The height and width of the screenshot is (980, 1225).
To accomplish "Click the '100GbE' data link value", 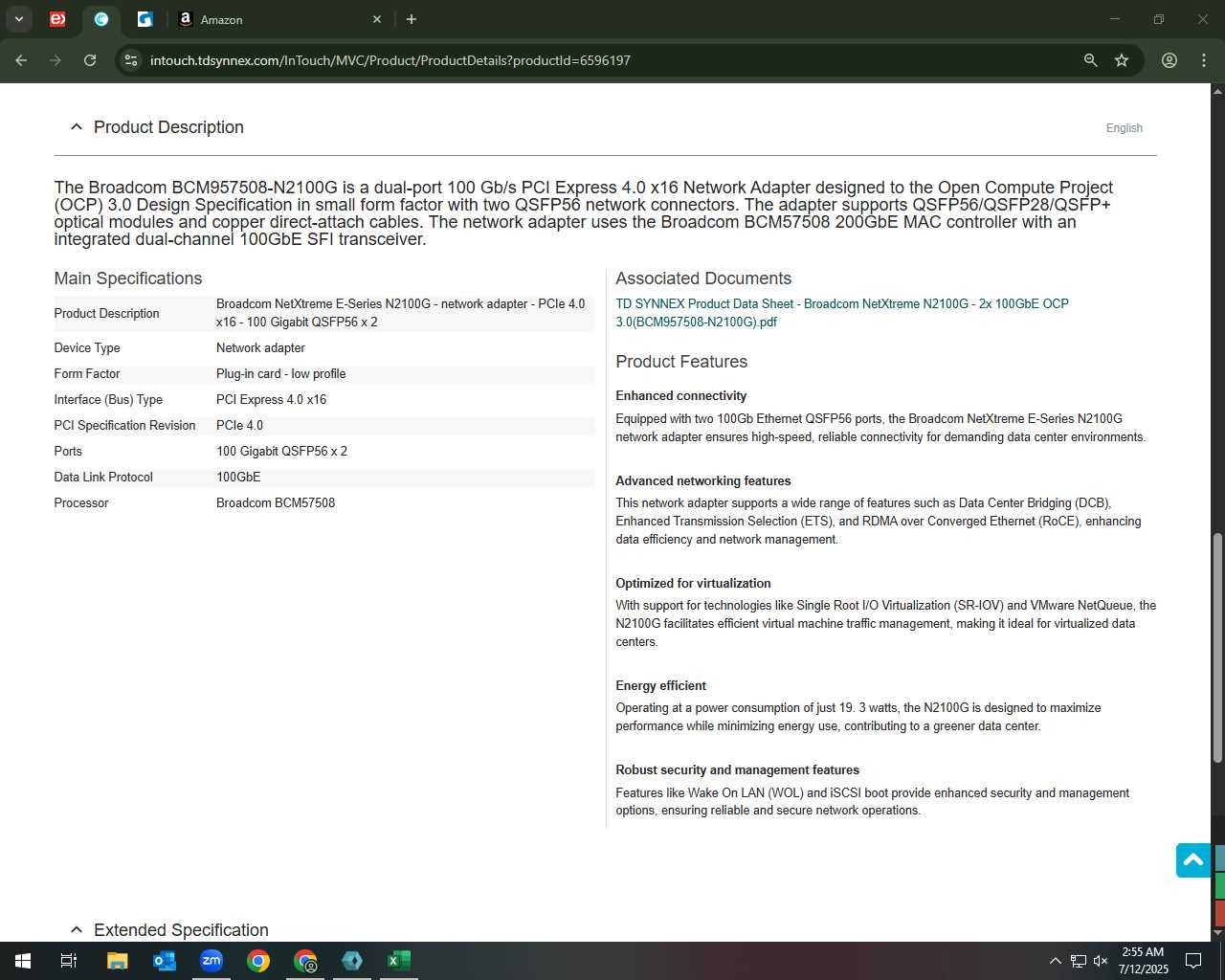I will coord(238,477).
